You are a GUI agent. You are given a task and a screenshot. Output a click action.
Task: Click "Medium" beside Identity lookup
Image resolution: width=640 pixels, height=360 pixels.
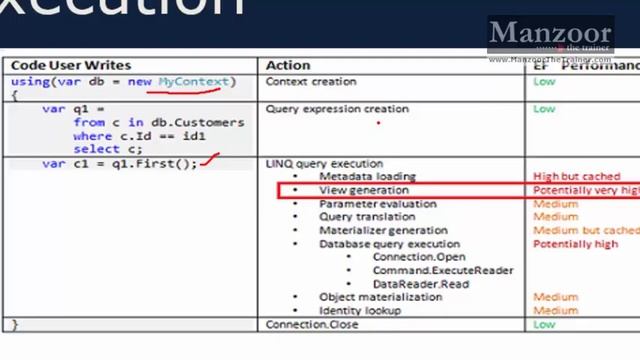click(x=556, y=311)
